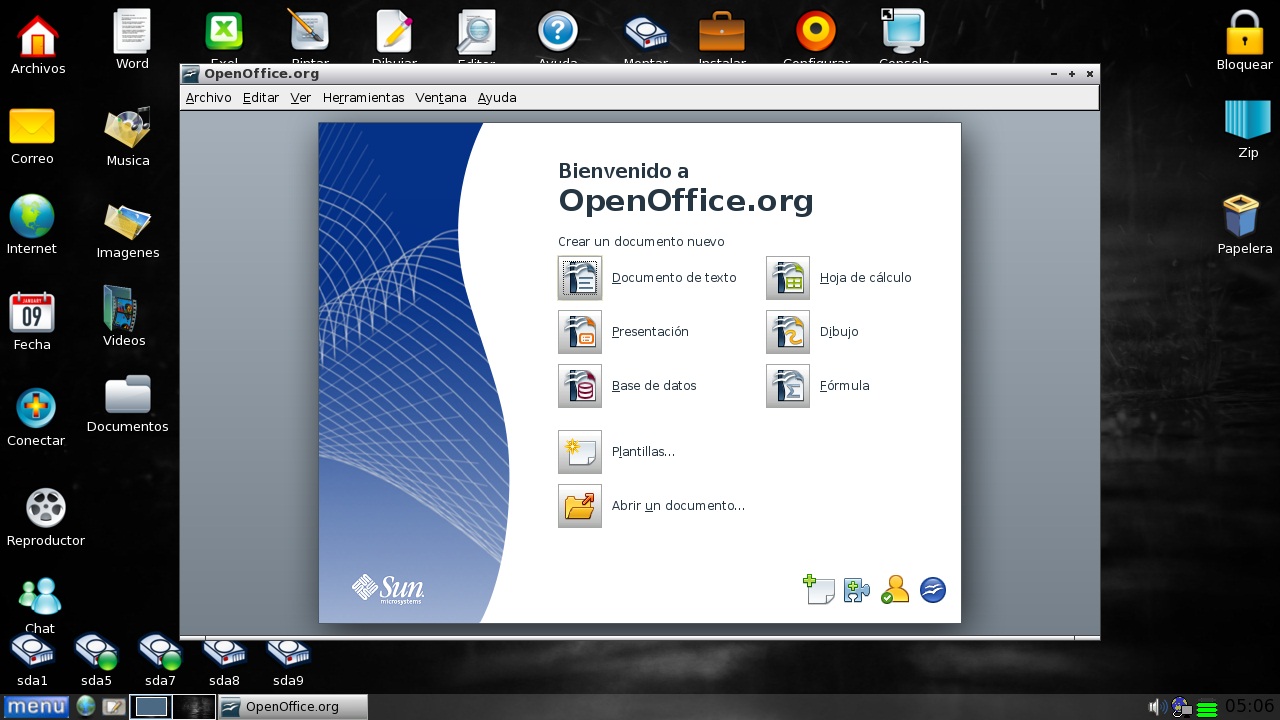Create a new Hoja de cálculo
The image size is (1280, 720).
click(788, 278)
